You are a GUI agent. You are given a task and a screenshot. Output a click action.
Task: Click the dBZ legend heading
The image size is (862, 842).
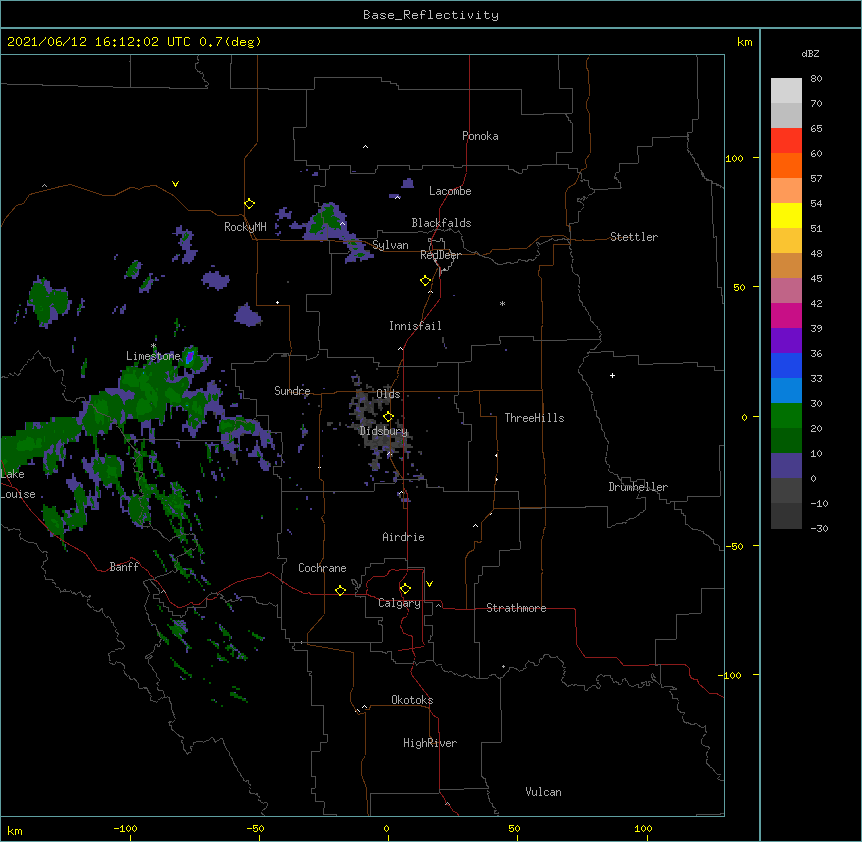pyautogui.click(x=810, y=53)
